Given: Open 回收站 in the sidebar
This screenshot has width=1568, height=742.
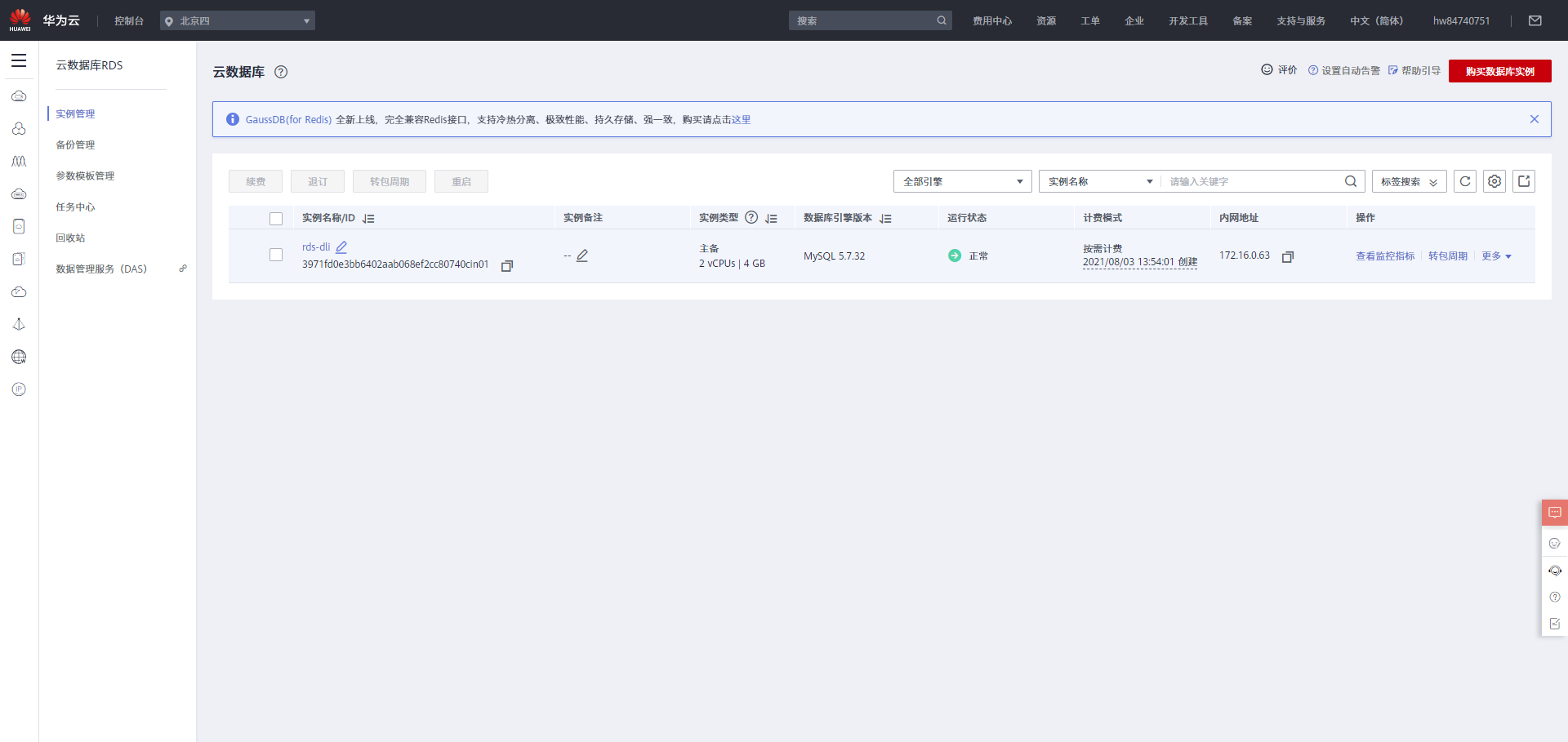Looking at the screenshot, I should click(x=70, y=238).
